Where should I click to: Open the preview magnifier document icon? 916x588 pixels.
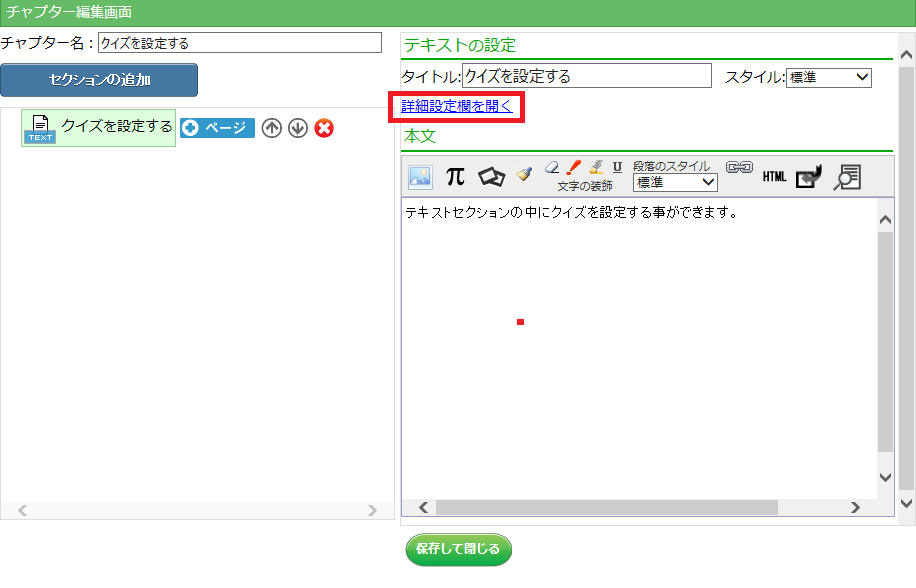pos(847,177)
